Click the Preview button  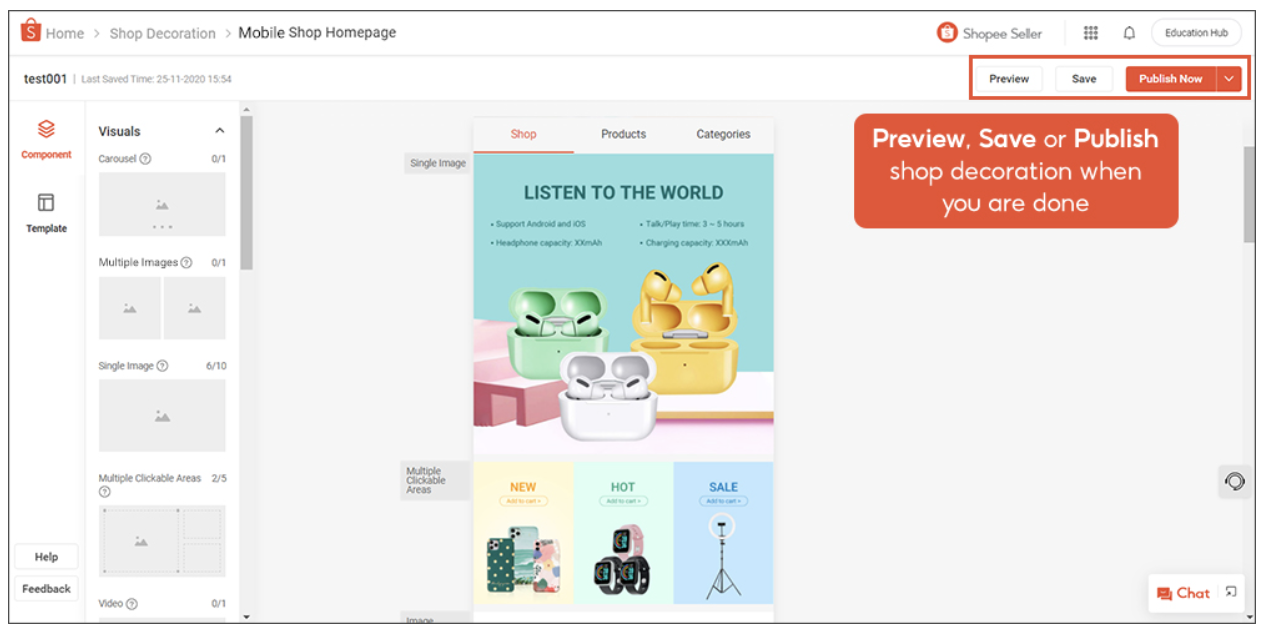click(1009, 79)
